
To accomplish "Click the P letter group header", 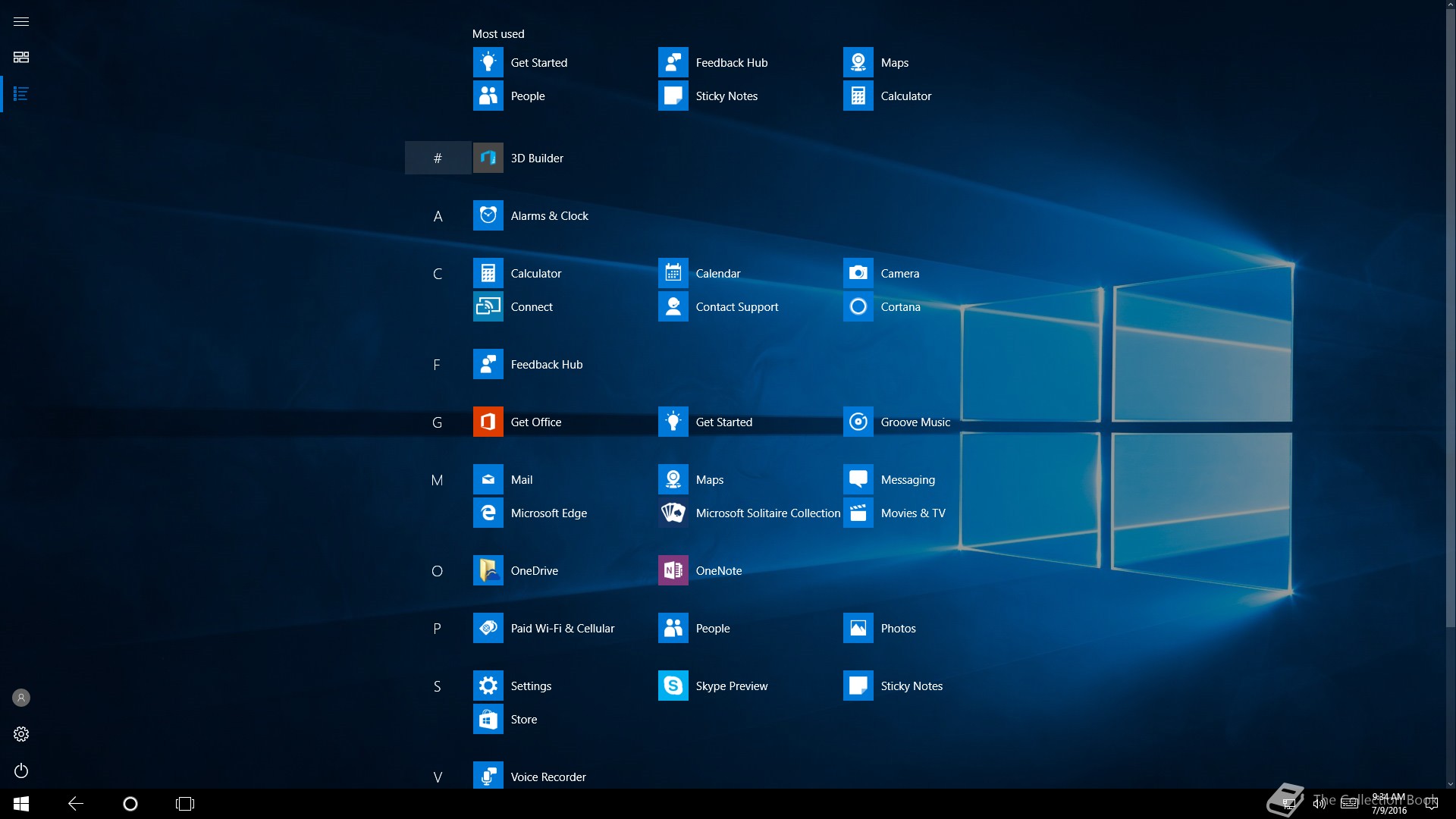I will (x=438, y=629).
